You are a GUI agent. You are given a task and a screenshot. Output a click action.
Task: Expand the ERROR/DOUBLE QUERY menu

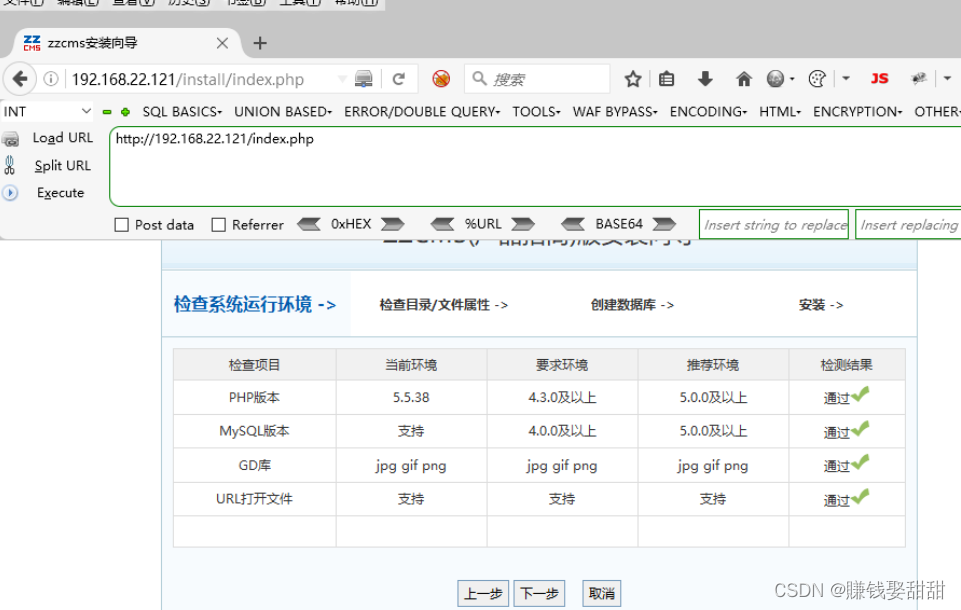click(422, 112)
